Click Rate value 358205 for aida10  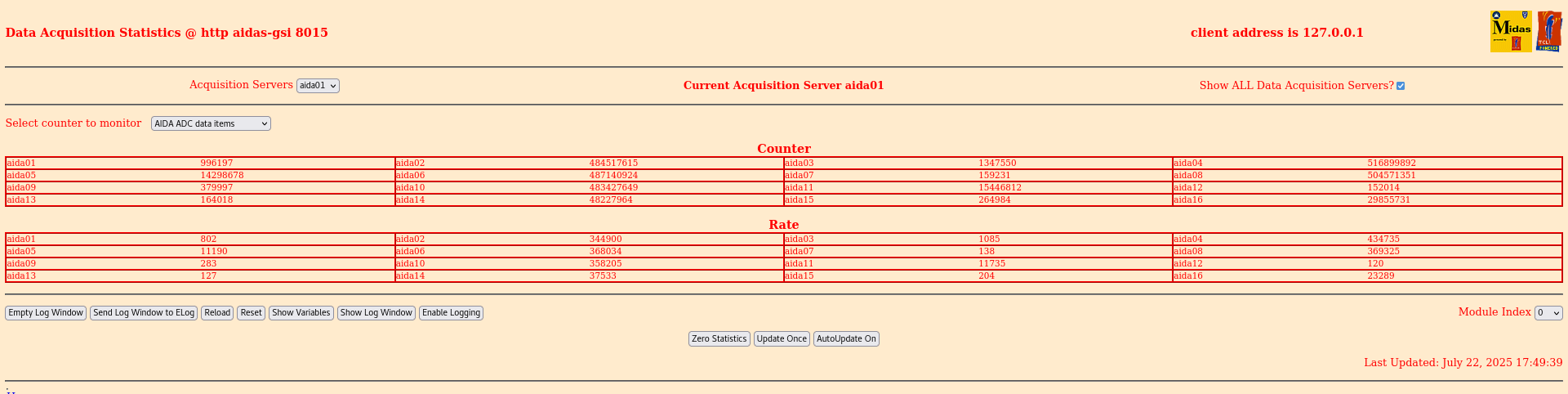pos(605,264)
